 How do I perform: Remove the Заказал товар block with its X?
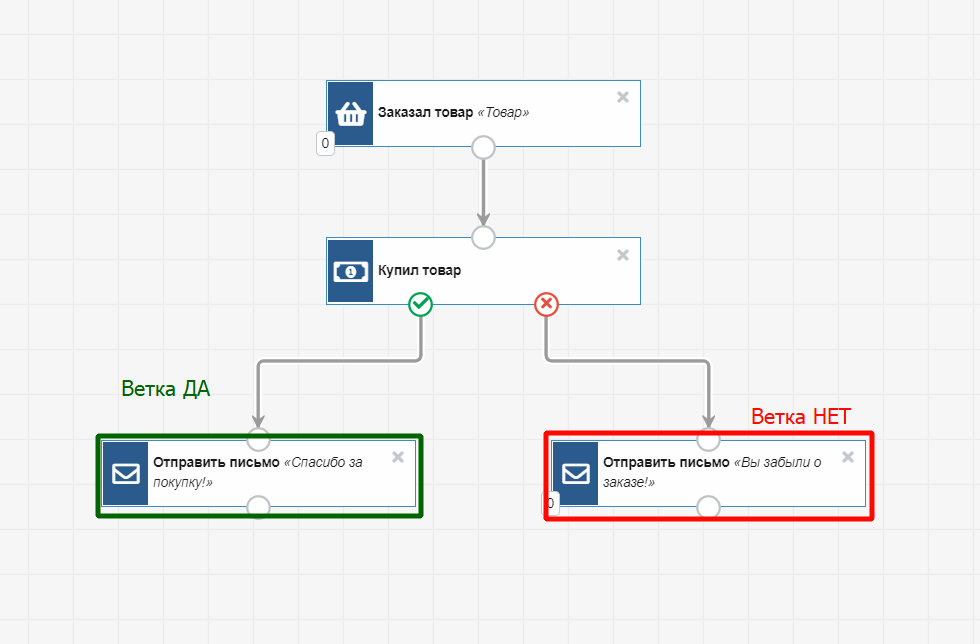pyautogui.click(x=623, y=97)
